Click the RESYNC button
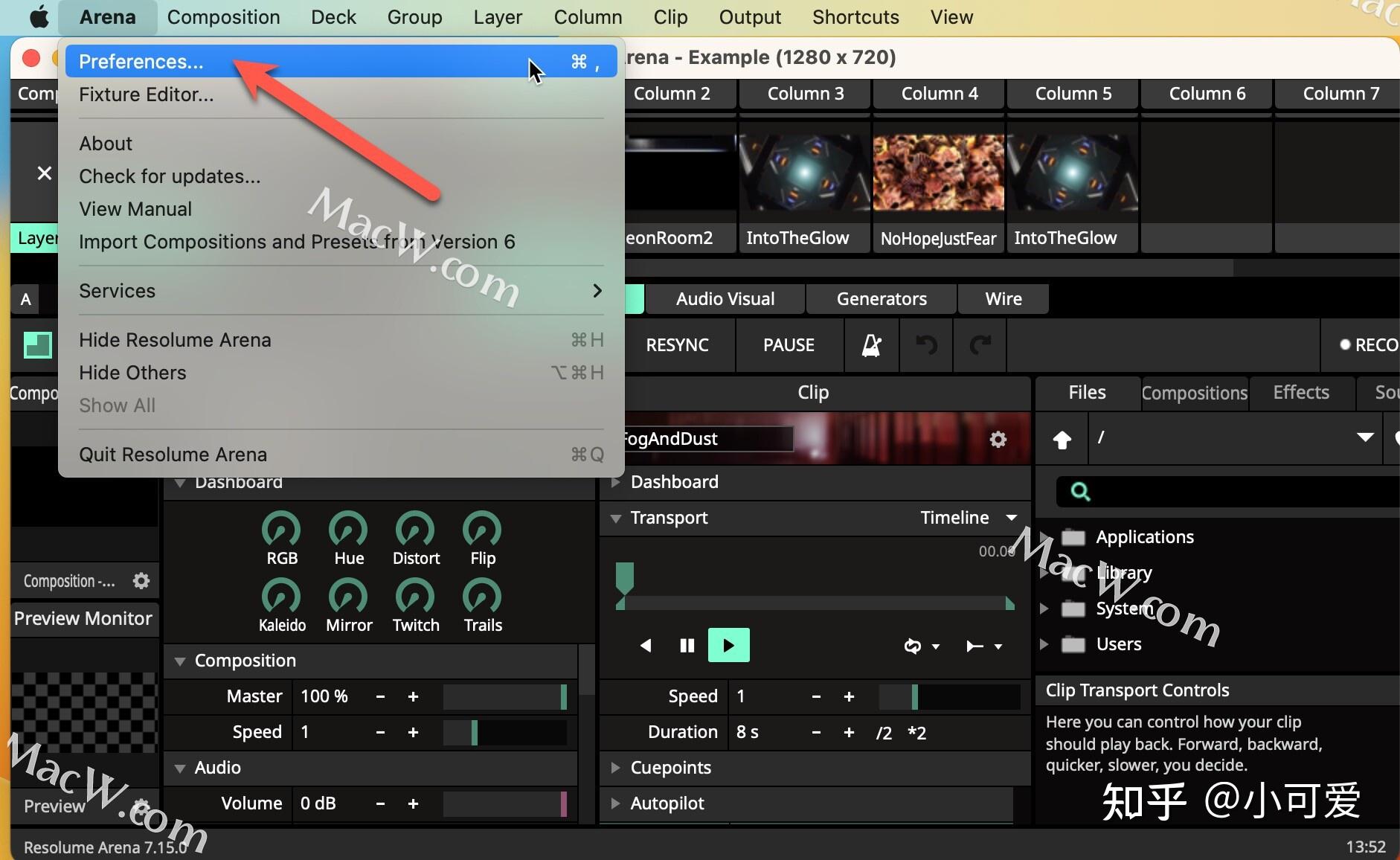This screenshot has height=860, width=1400. click(677, 345)
